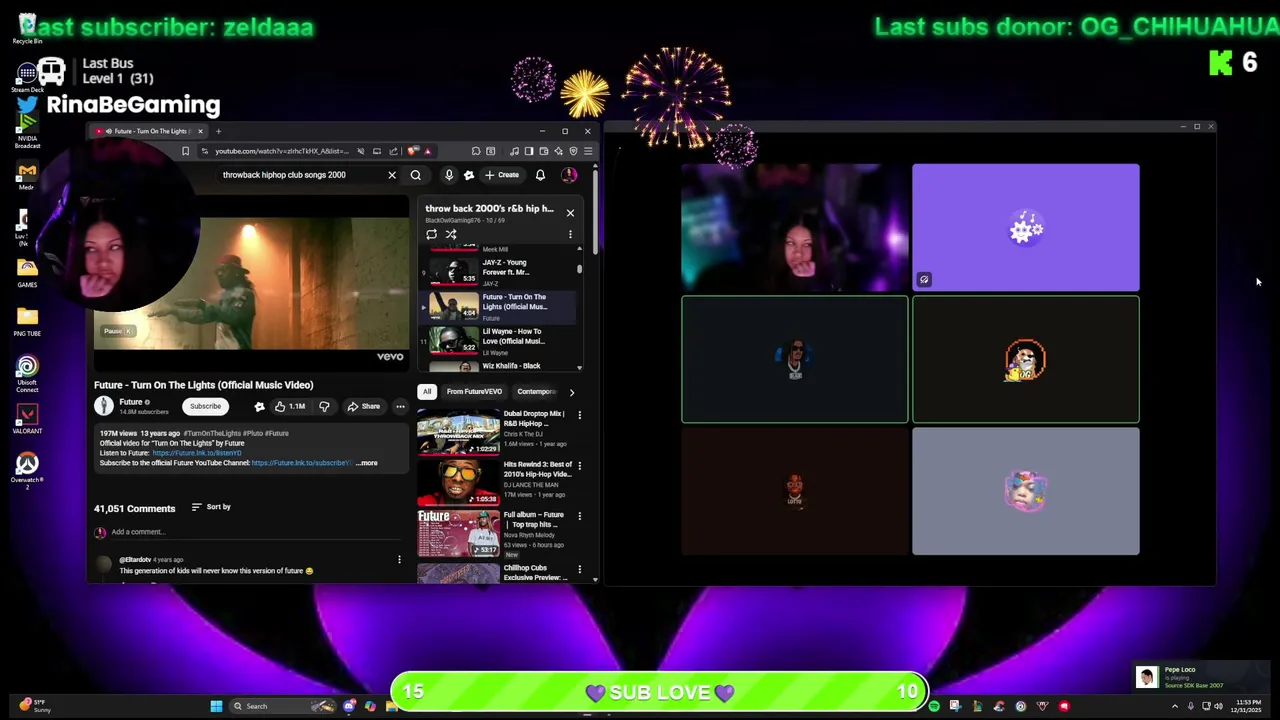
Task: Open the Future.lnk.to/subscribeYD link
Action: click(x=301, y=463)
